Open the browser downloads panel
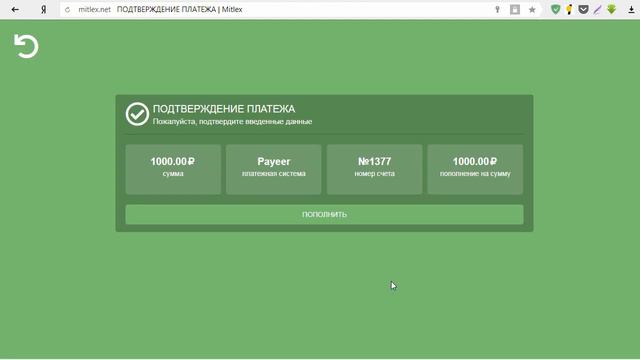Image resolution: width=640 pixels, height=360 pixels. [631, 10]
